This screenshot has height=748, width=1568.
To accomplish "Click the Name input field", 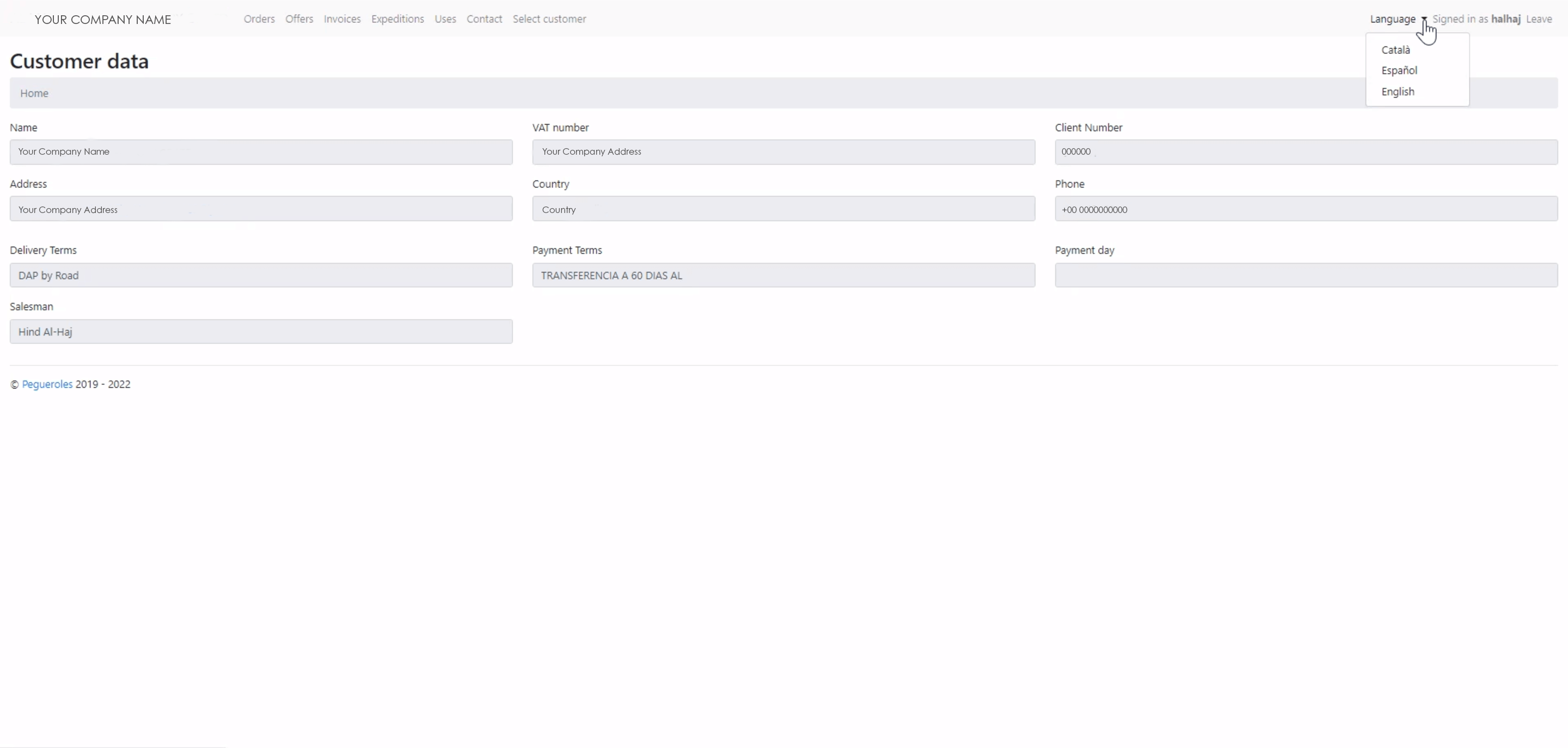I will [x=261, y=151].
